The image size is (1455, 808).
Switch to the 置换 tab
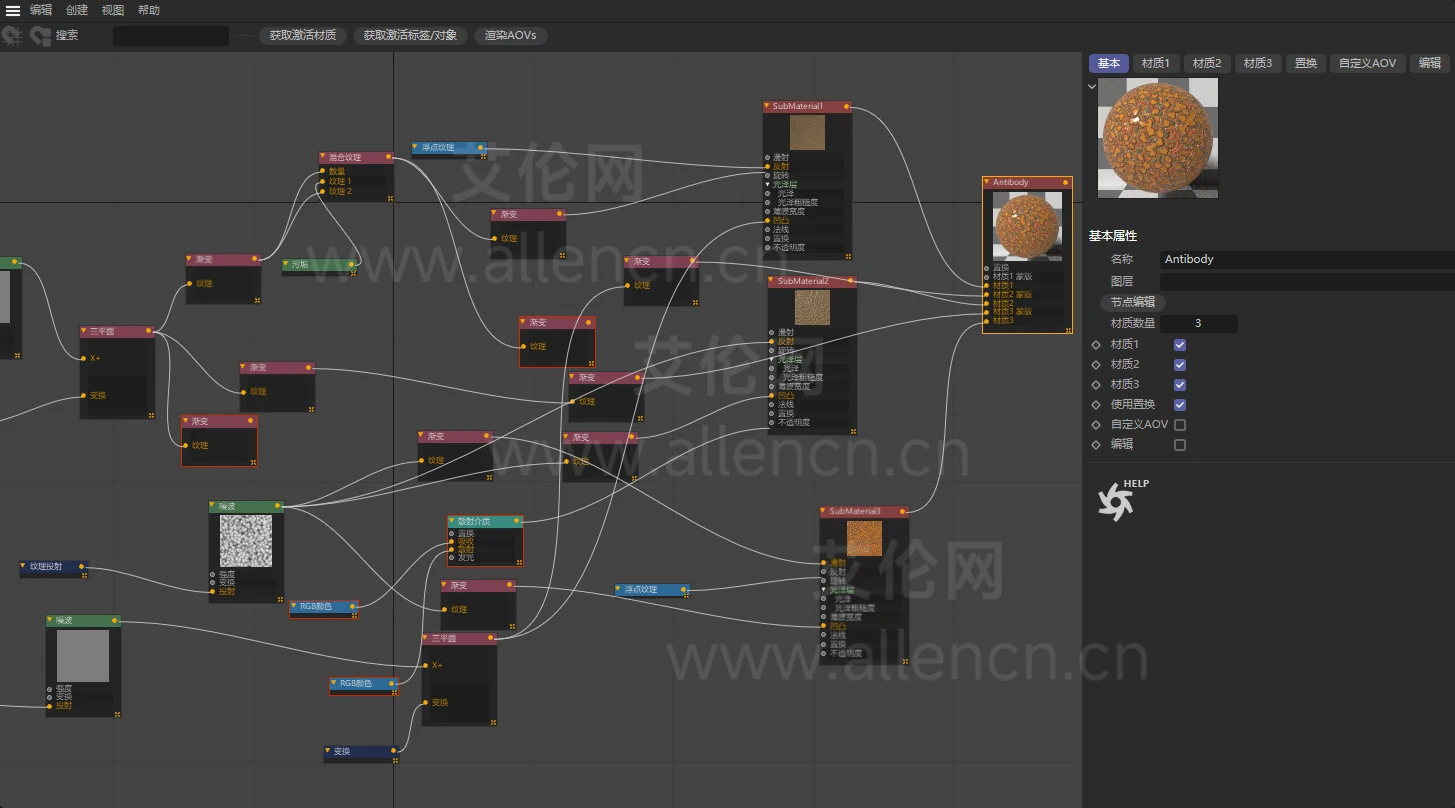click(1305, 63)
